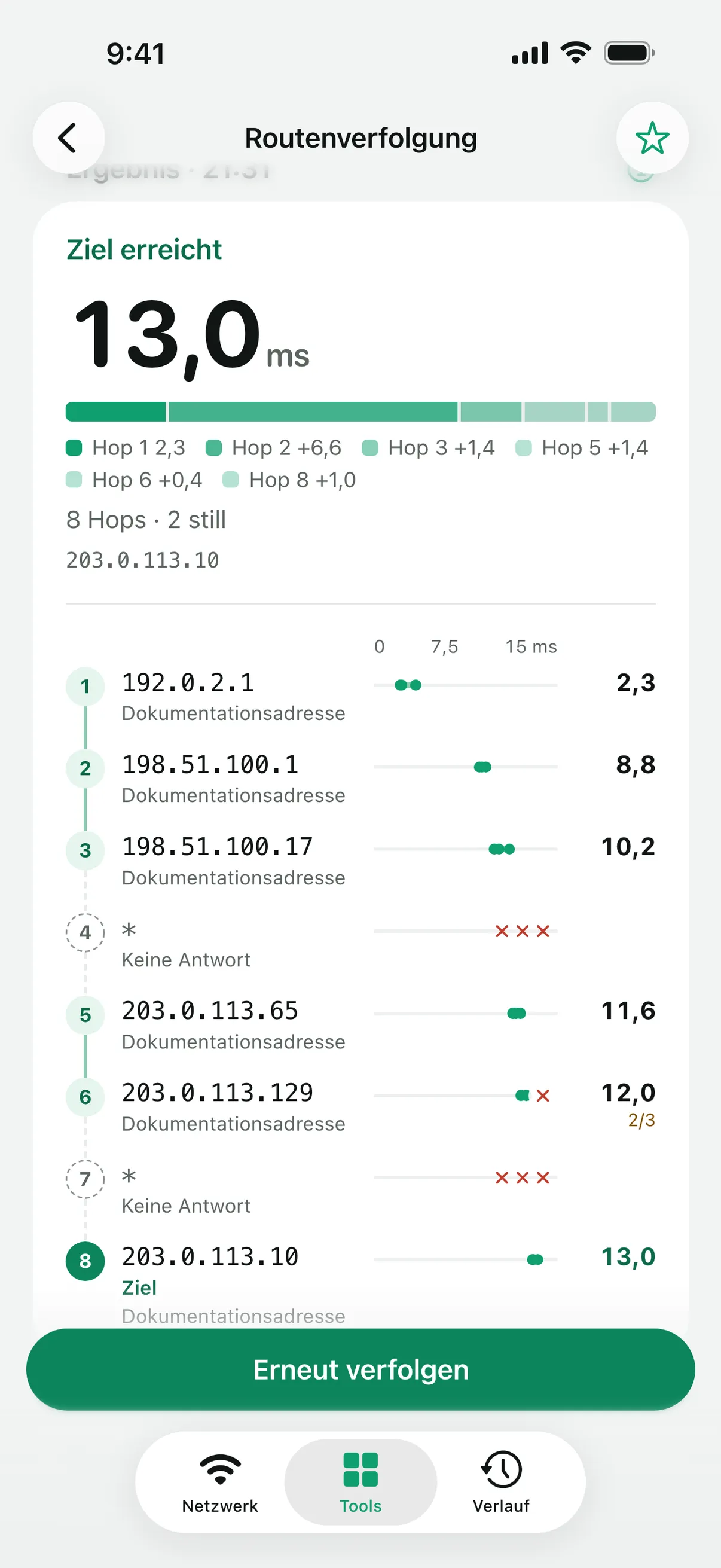This screenshot has width=721, height=1568.
Task: Tap the back arrow button
Action: (x=68, y=138)
